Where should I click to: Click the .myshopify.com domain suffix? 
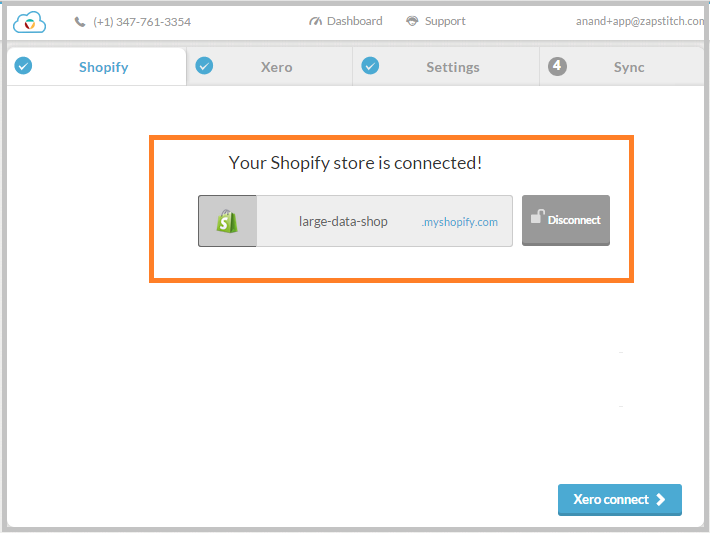coord(459,222)
